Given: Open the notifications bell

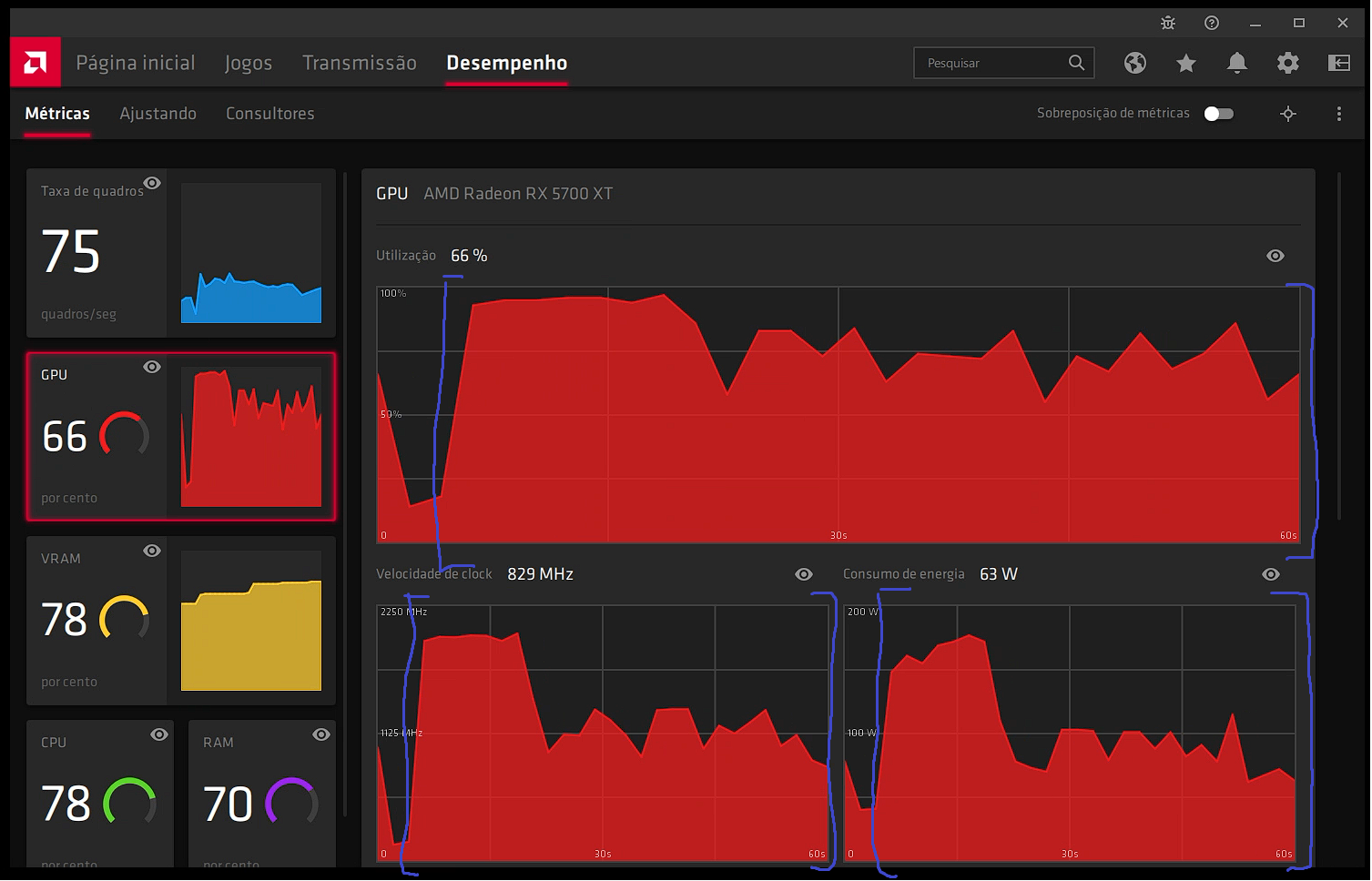Looking at the screenshot, I should tap(1237, 63).
